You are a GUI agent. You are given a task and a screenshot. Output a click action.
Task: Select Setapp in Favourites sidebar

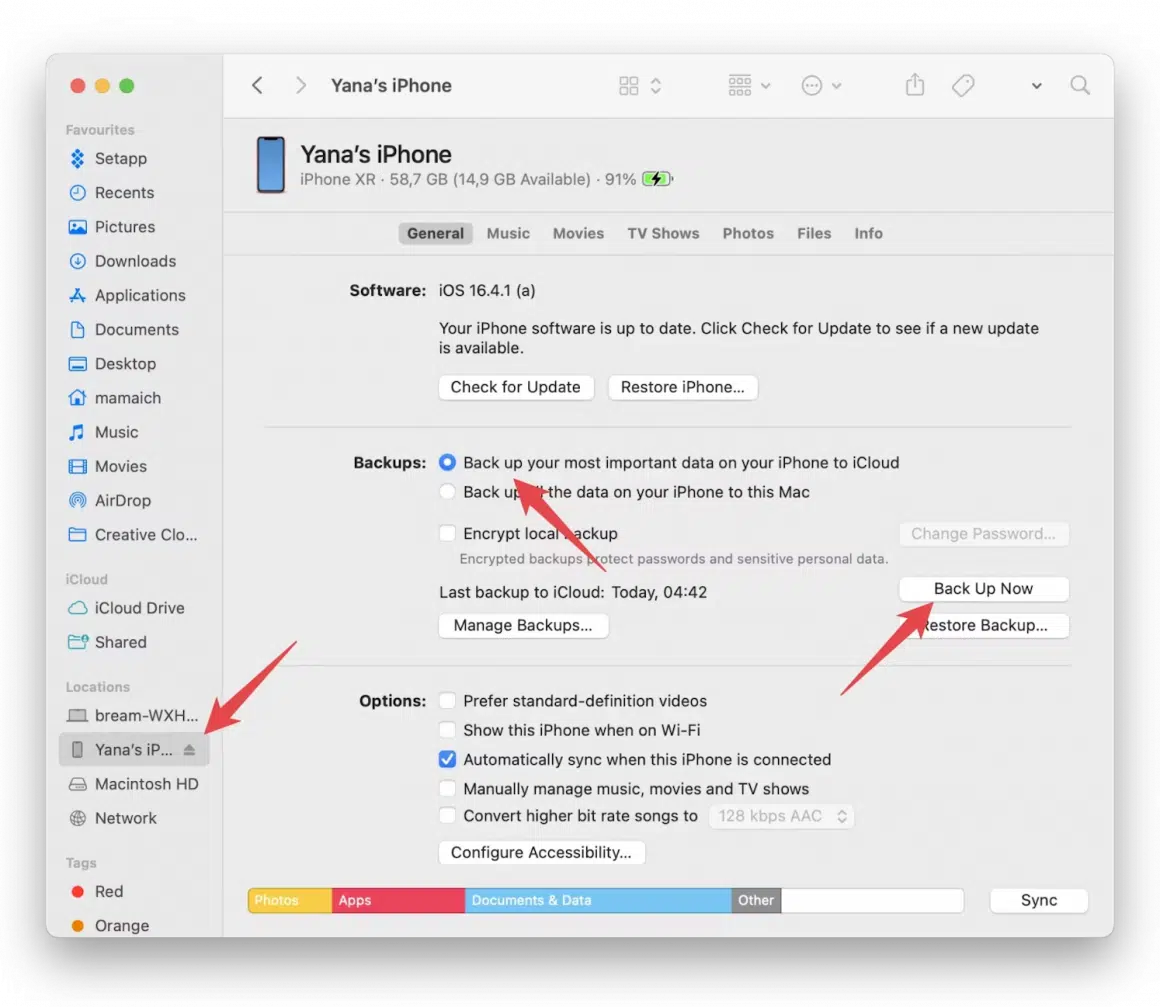pos(120,159)
